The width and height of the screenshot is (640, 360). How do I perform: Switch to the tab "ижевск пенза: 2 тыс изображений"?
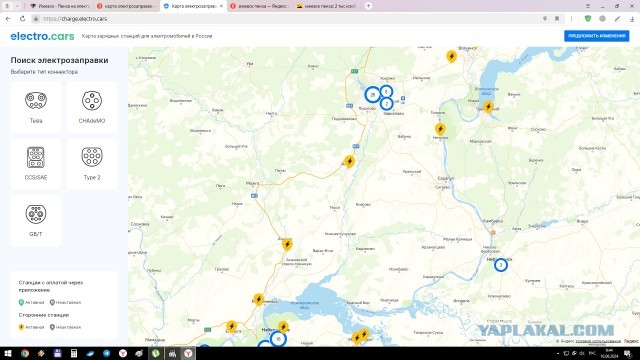(327, 6)
